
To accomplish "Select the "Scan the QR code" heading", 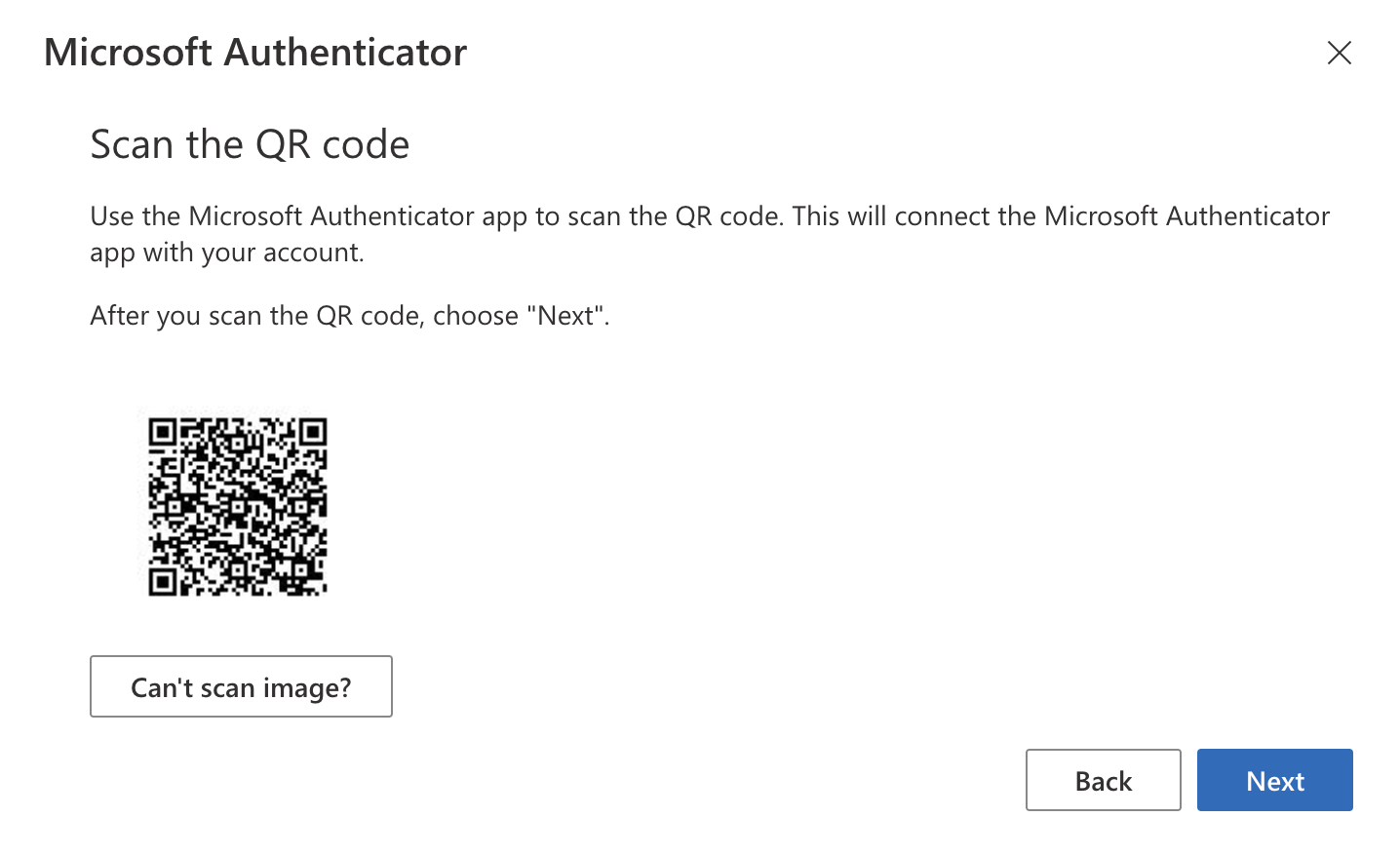I will pos(250,144).
